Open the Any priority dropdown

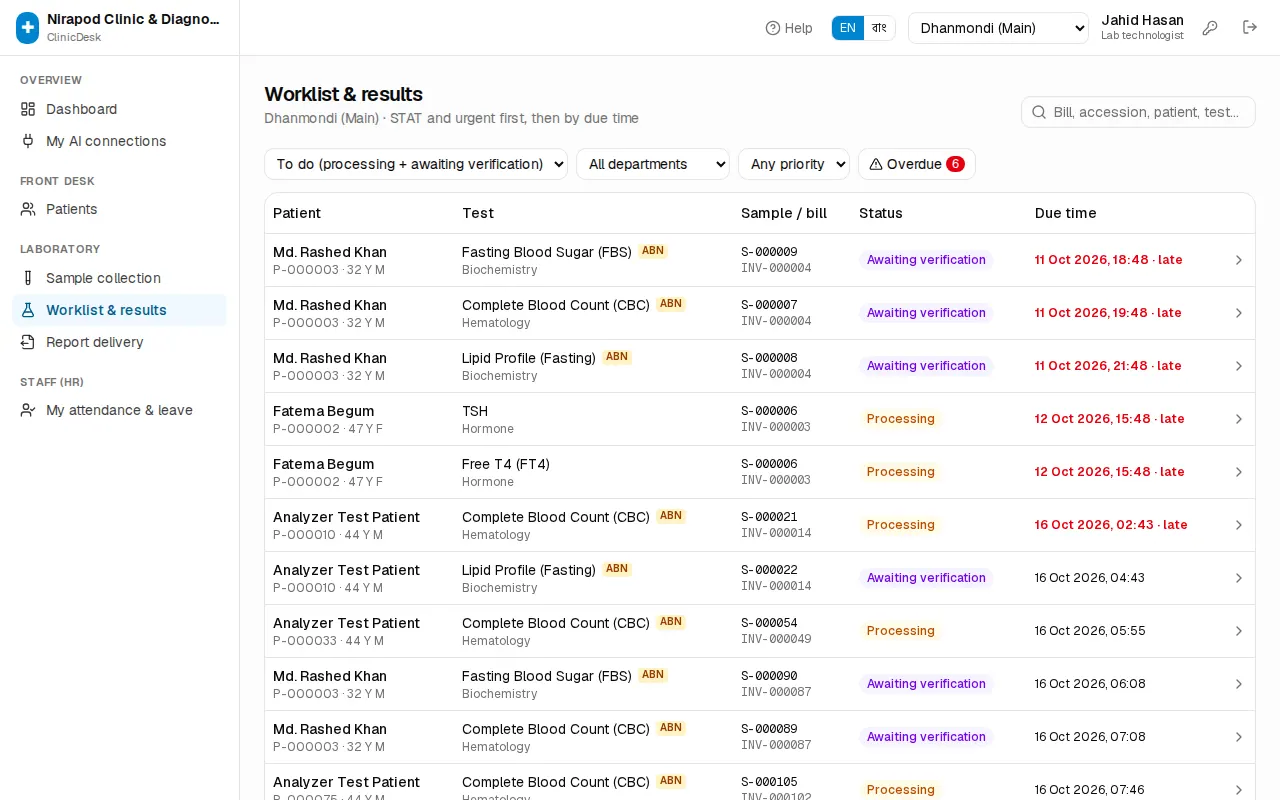tap(794, 164)
